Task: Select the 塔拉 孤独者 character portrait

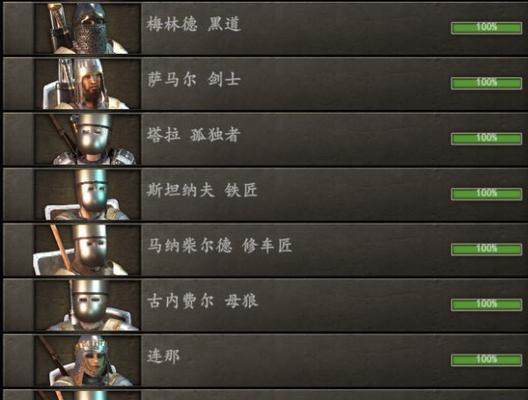Action: pyautogui.click(x=88, y=139)
